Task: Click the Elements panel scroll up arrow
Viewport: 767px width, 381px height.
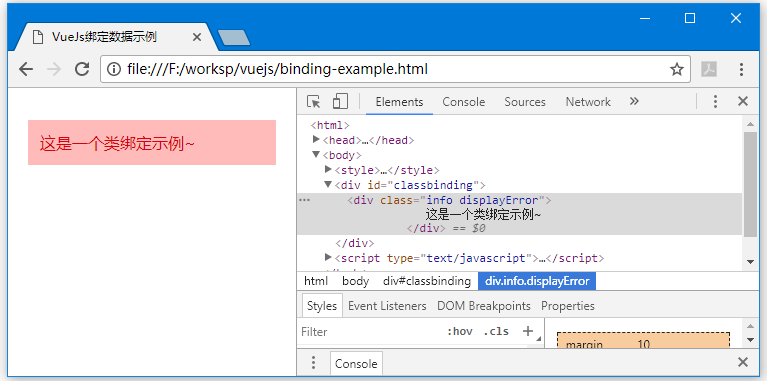Action: [x=750, y=123]
